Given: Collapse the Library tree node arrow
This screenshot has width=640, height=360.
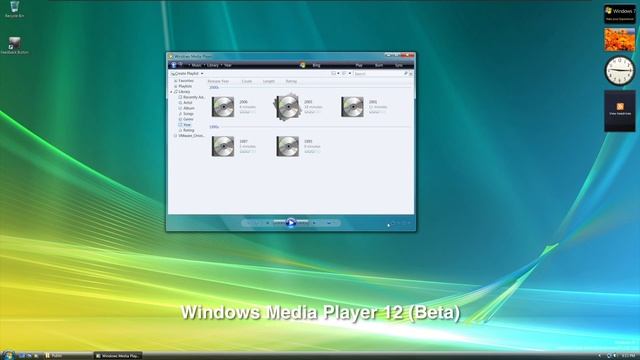Looking at the screenshot, I should click(x=171, y=92).
